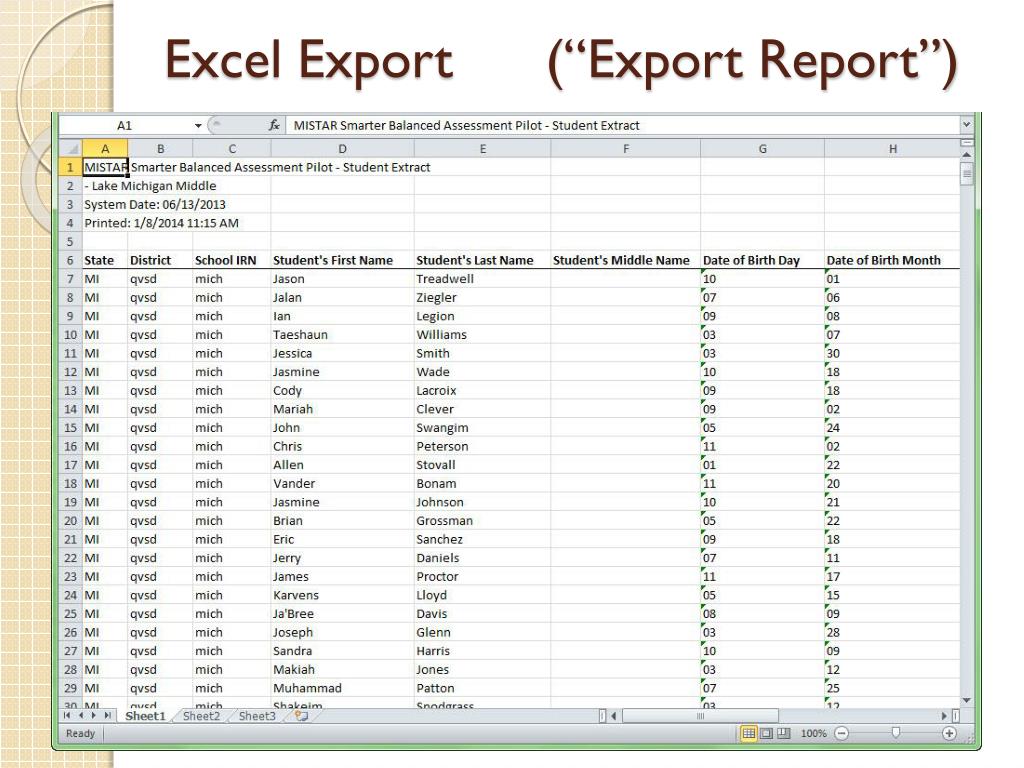Select the last name cell 'Lacroix'

click(482, 391)
